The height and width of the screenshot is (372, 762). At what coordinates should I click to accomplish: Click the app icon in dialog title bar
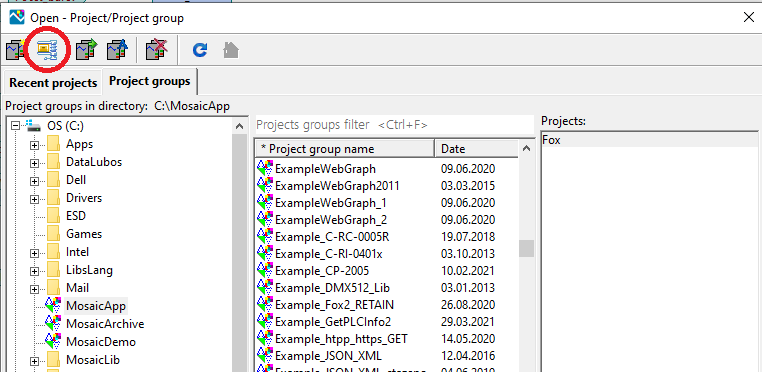pos(17,18)
